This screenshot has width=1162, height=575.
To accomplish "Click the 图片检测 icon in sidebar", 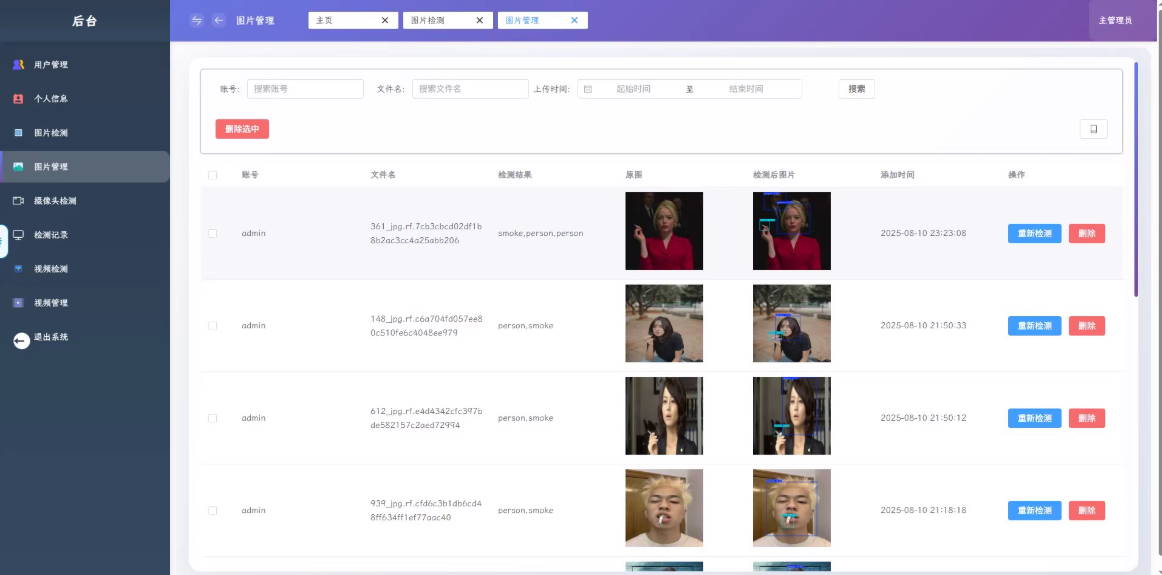I will [19, 133].
